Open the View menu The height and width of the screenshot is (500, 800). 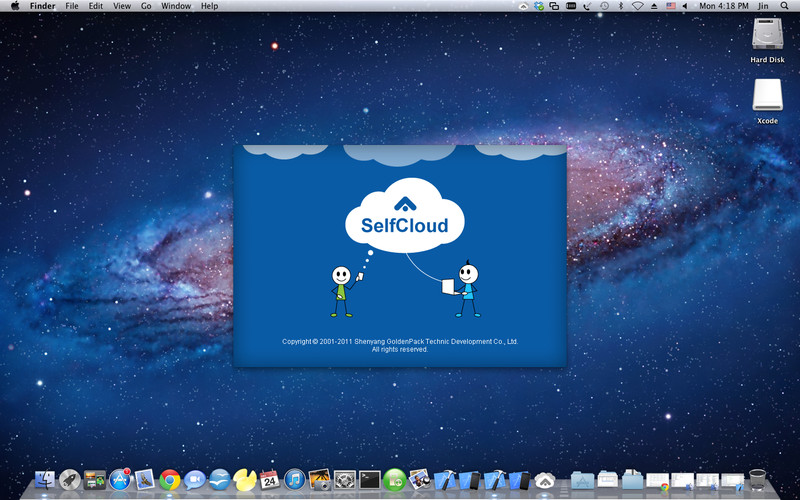pos(122,6)
